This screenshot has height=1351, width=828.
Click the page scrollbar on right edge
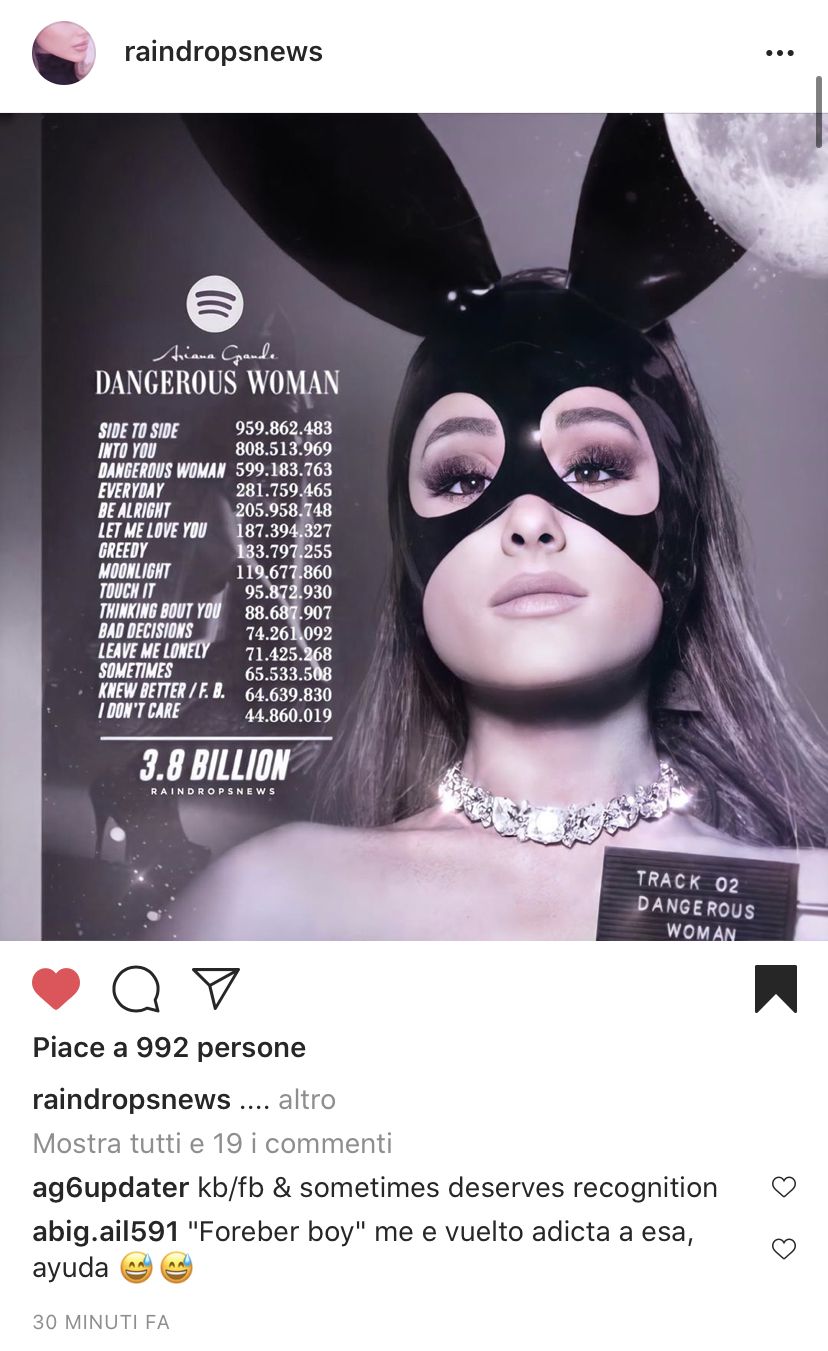coord(821,110)
